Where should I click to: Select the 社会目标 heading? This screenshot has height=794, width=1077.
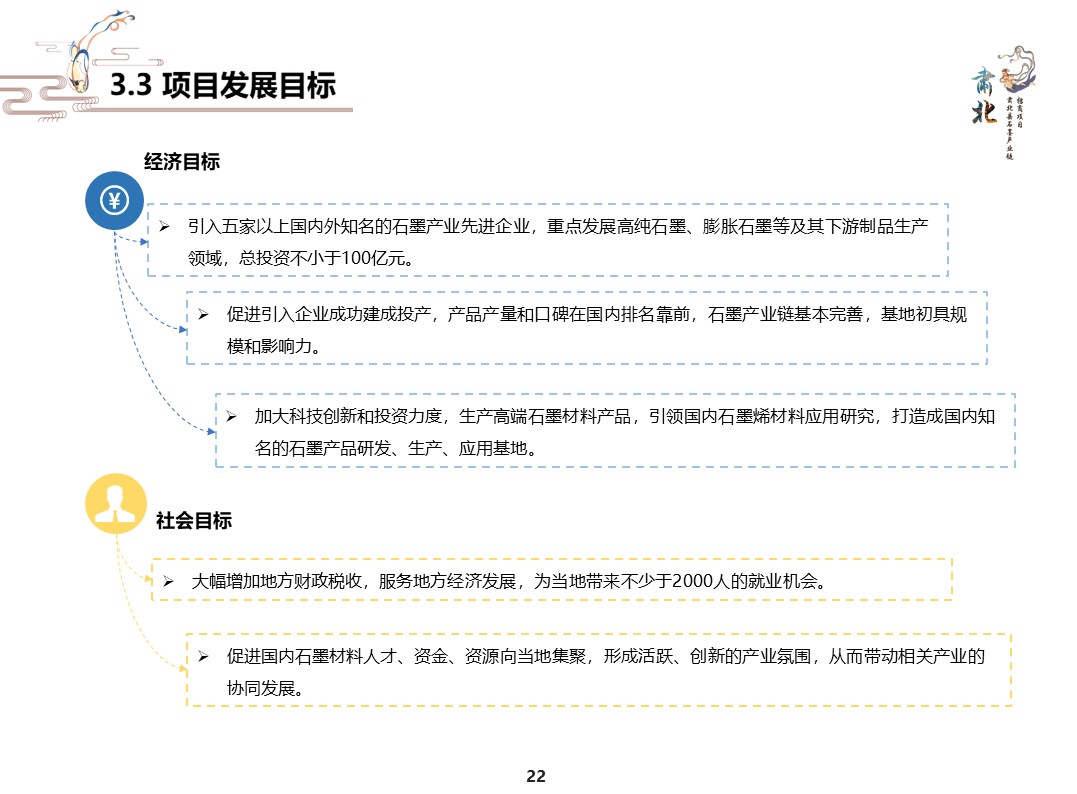click(194, 520)
